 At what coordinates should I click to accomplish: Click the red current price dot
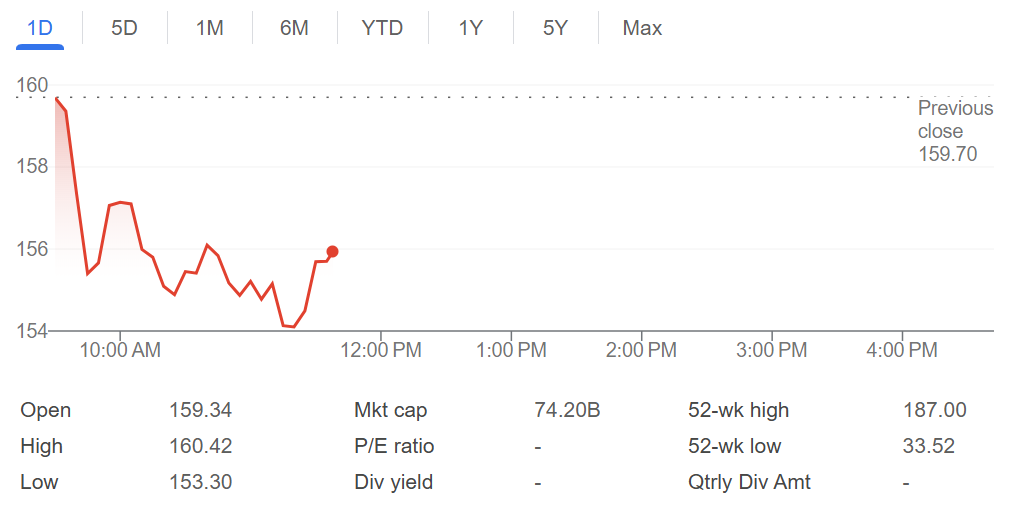(332, 252)
